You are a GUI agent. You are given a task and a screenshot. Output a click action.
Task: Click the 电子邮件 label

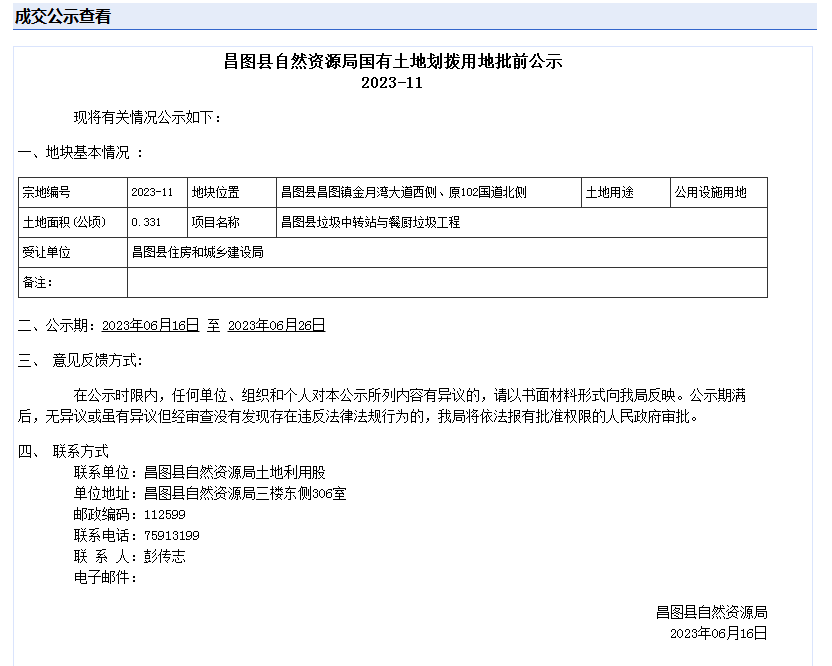point(105,577)
